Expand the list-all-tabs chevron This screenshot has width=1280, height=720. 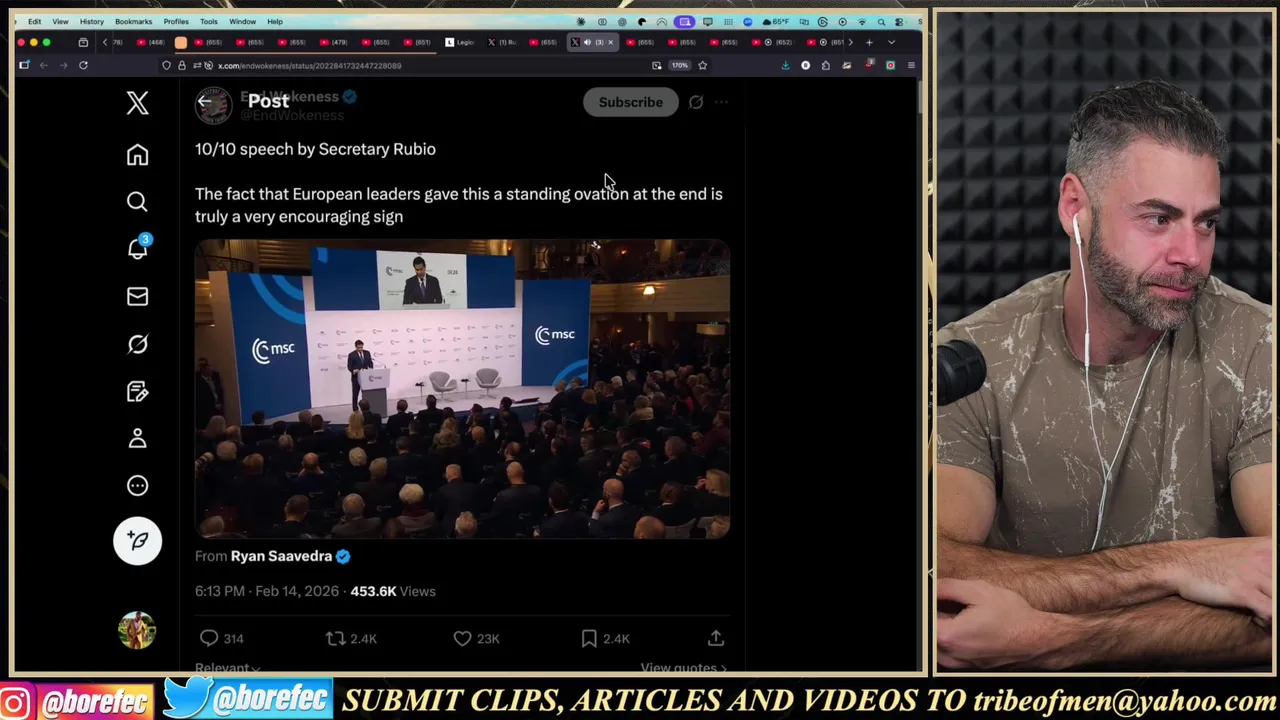pos(891,42)
